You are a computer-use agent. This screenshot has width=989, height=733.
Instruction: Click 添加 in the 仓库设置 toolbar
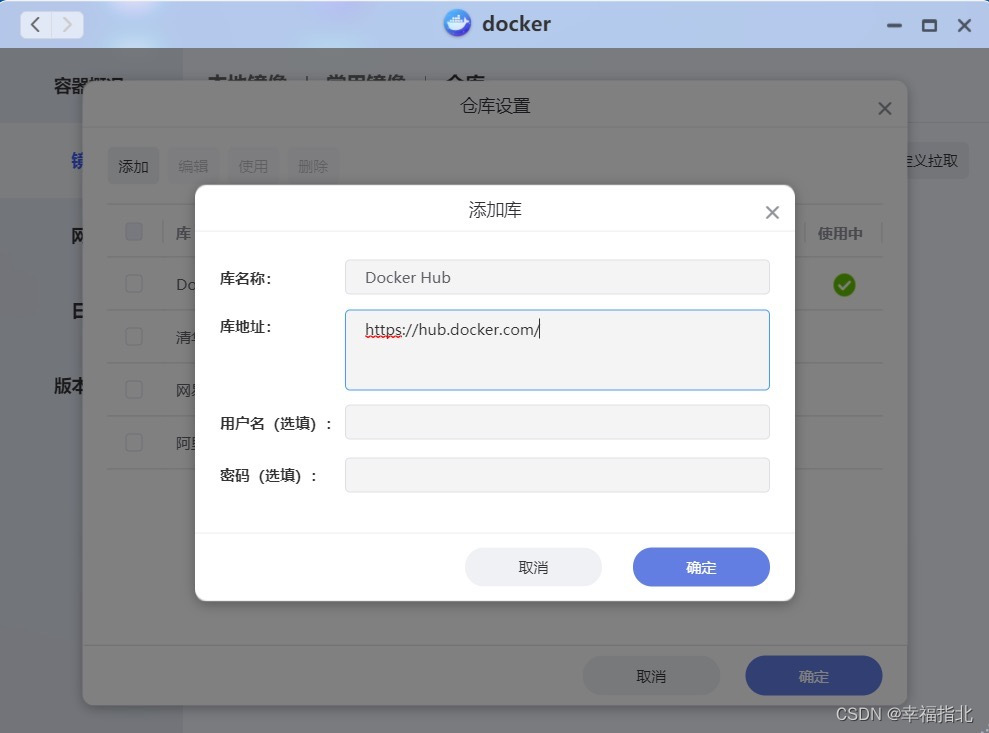click(x=133, y=167)
